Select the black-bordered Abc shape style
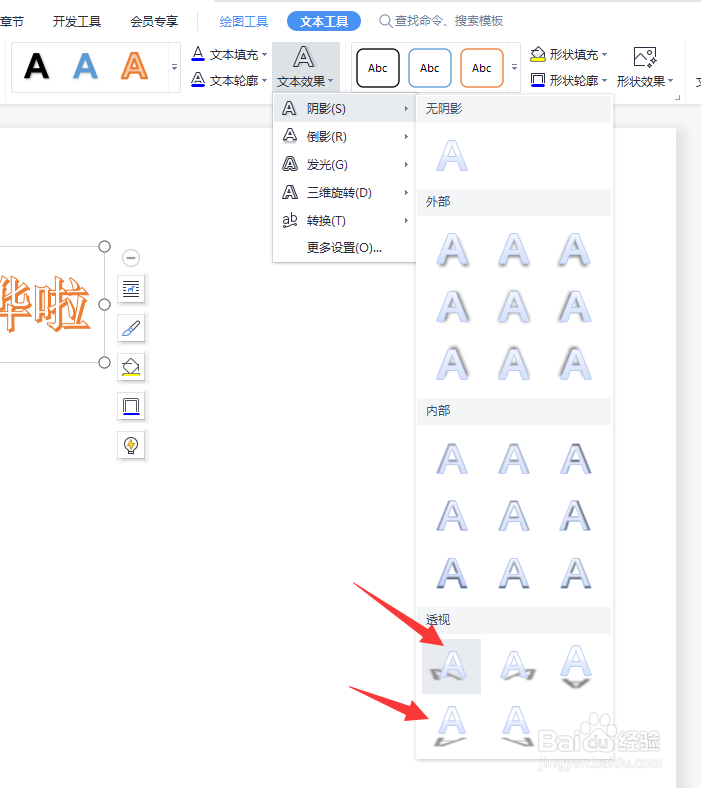This screenshot has height=788, width=701. (378, 68)
